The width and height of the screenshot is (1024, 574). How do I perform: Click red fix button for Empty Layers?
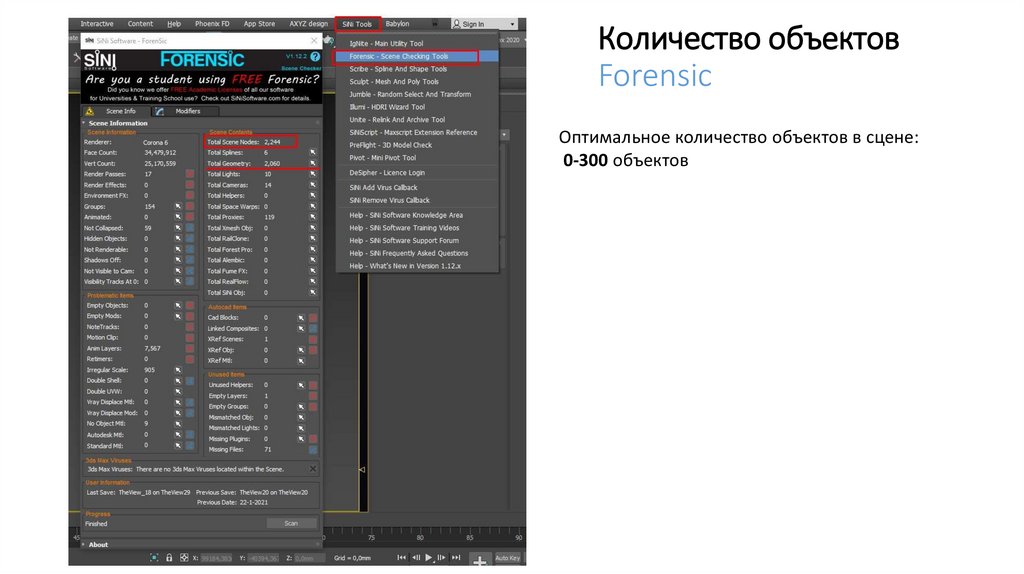(x=313, y=396)
